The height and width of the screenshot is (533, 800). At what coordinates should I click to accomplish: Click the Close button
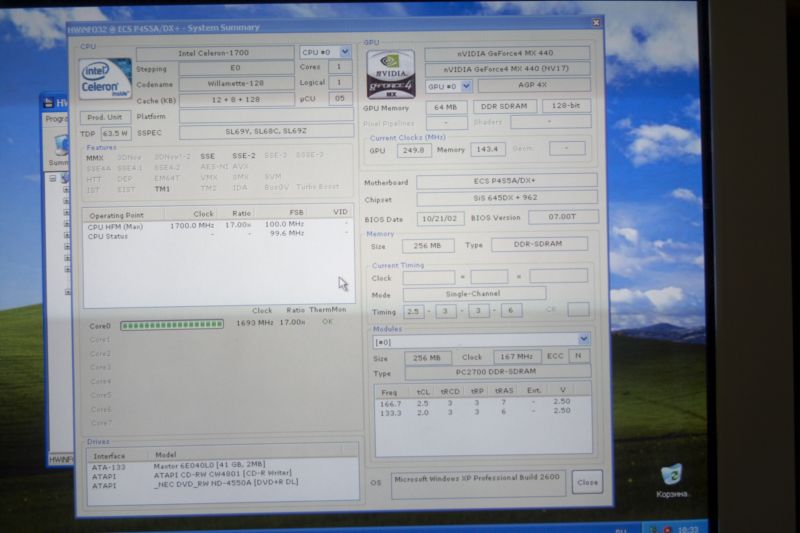click(587, 482)
